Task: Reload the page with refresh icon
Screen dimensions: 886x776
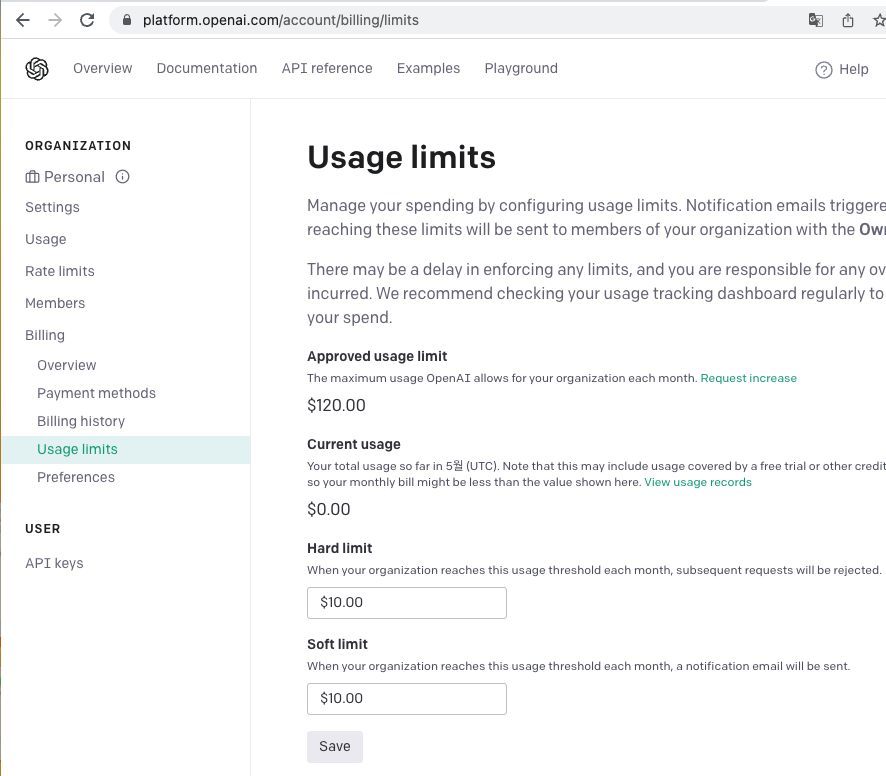Action: pyautogui.click(x=87, y=20)
